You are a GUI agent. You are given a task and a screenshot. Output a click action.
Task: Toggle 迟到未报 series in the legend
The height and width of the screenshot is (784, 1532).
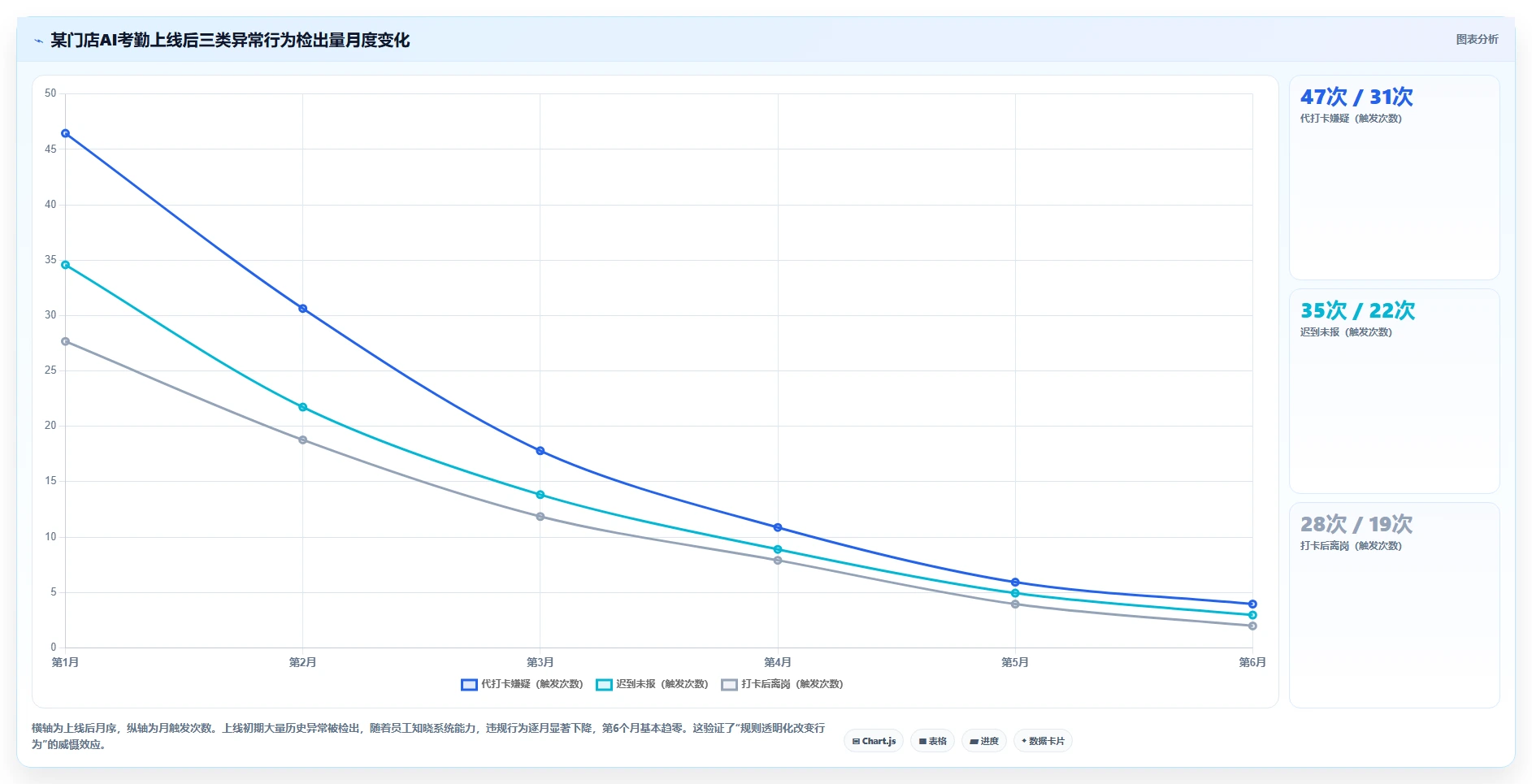pyautogui.click(x=652, y=684)
